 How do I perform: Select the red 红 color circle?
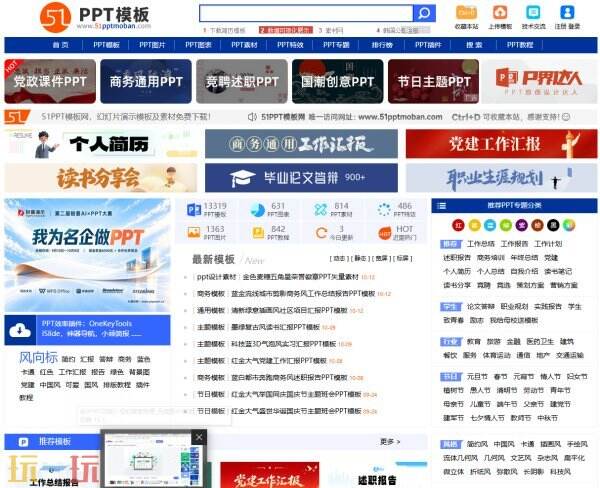458,225
